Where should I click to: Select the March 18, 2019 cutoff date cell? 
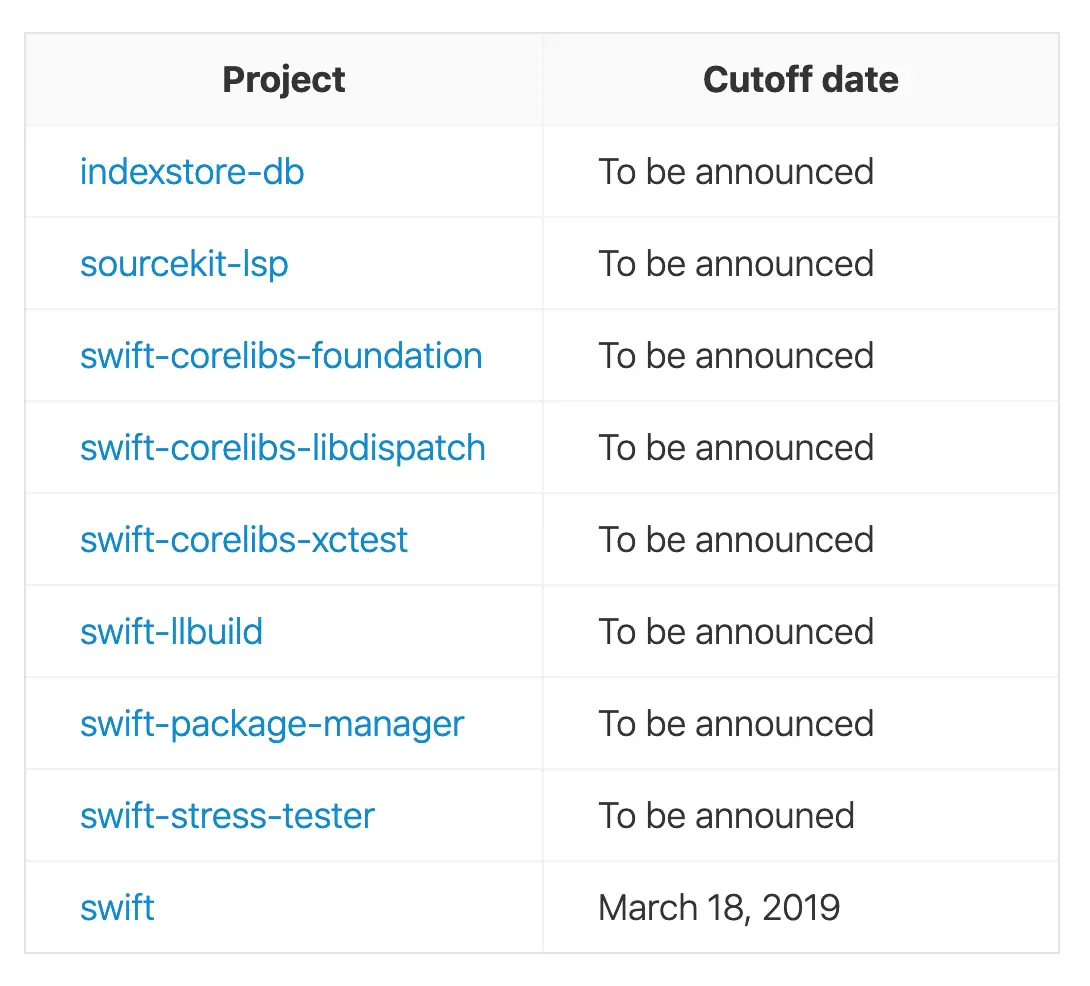coord(719,908)
